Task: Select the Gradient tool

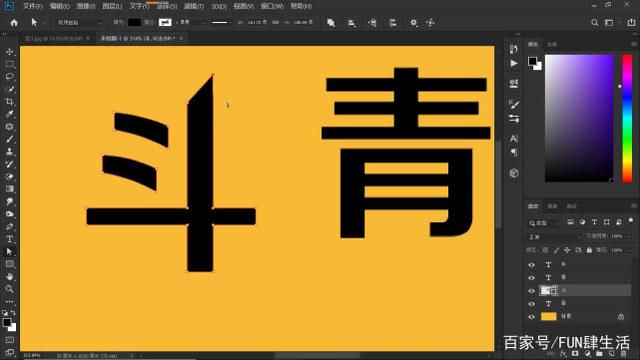Action: pyautogui.click(x=9, y=189)
